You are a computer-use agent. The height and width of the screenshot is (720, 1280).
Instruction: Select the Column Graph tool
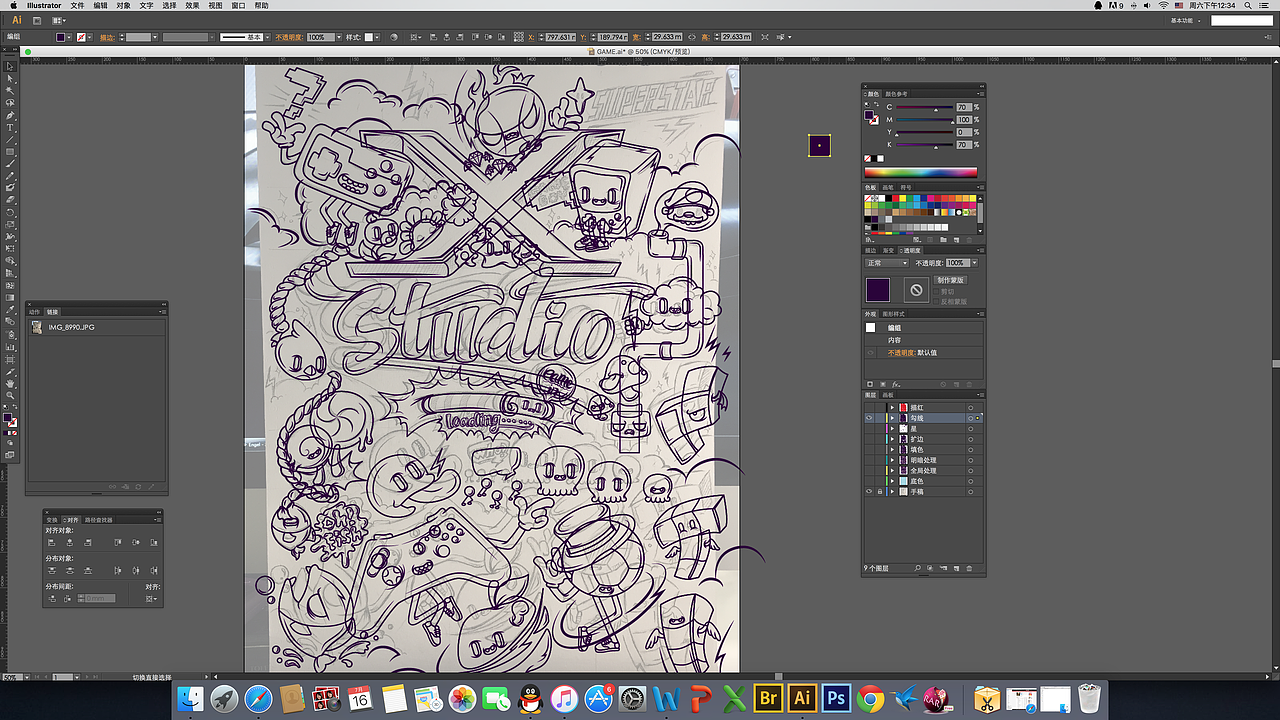click(10, 347)
